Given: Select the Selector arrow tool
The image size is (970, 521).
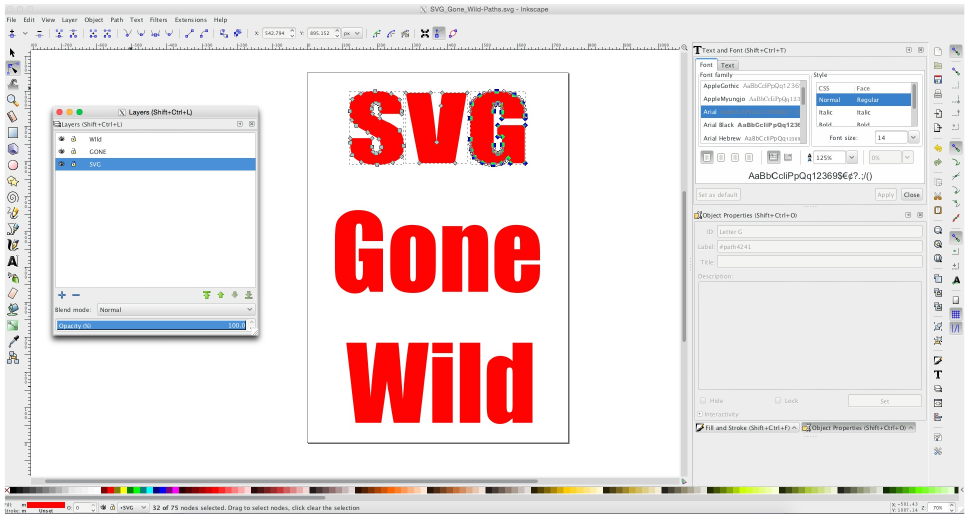Looking at the screenshot, I should pos(12,53).
